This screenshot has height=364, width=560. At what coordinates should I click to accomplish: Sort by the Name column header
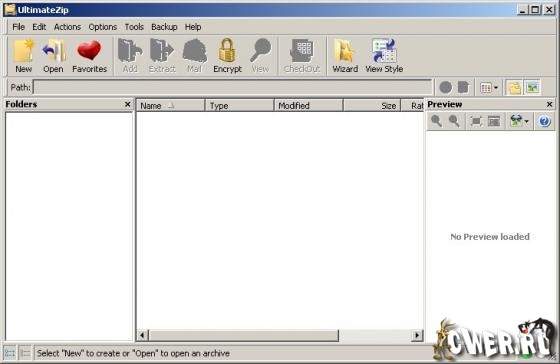coord(171,106)
